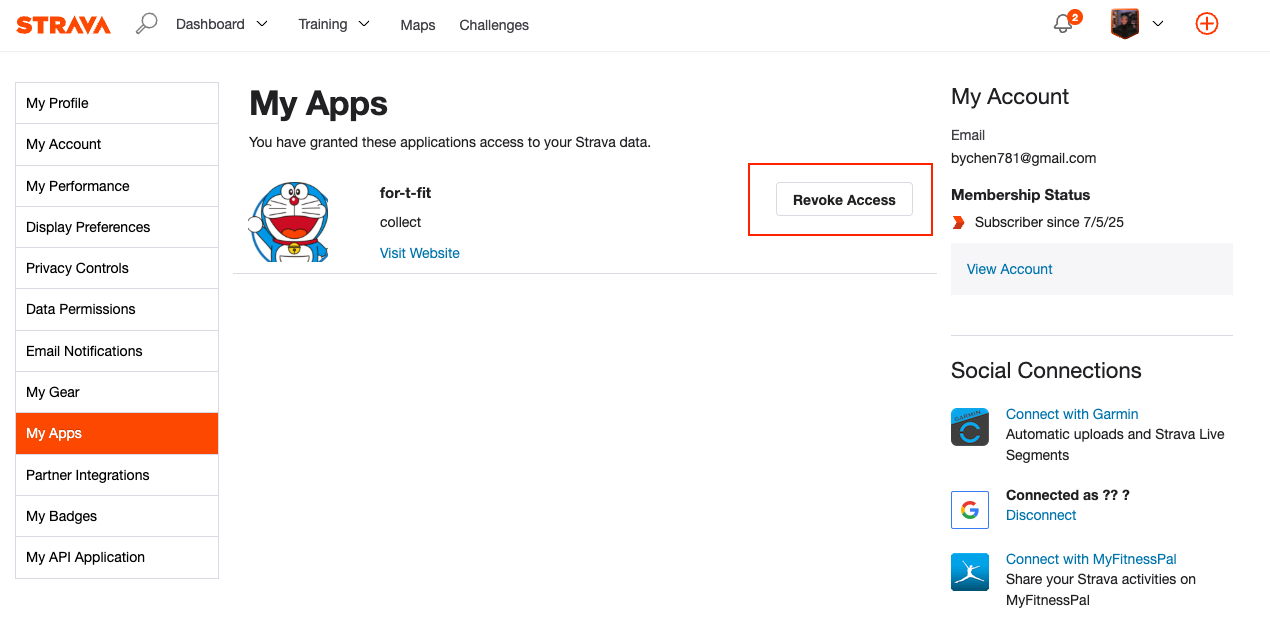The image size is (1270, 642).
Task: Click the orange plus upload icon
Action: pyautogui.click(x=1207, y=24)
